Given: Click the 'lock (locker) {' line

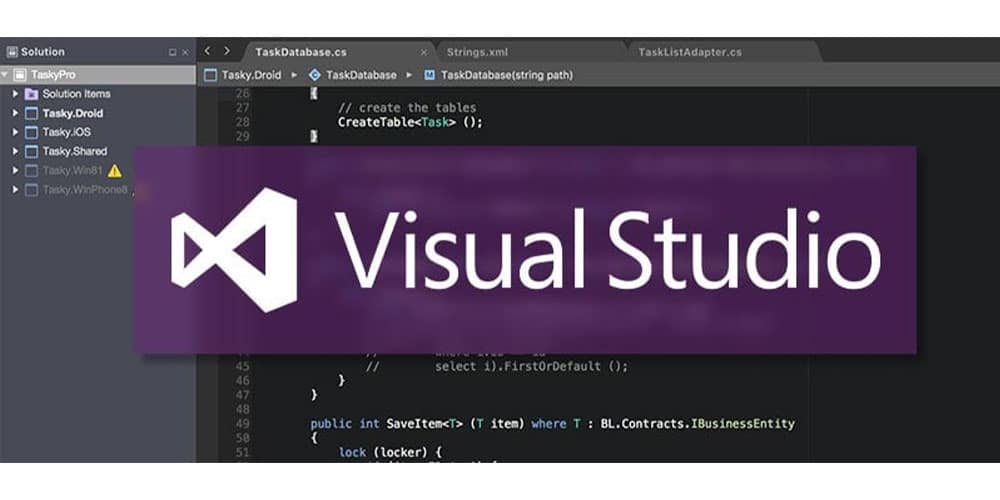Looking at the screenshot, I should 388,452.
